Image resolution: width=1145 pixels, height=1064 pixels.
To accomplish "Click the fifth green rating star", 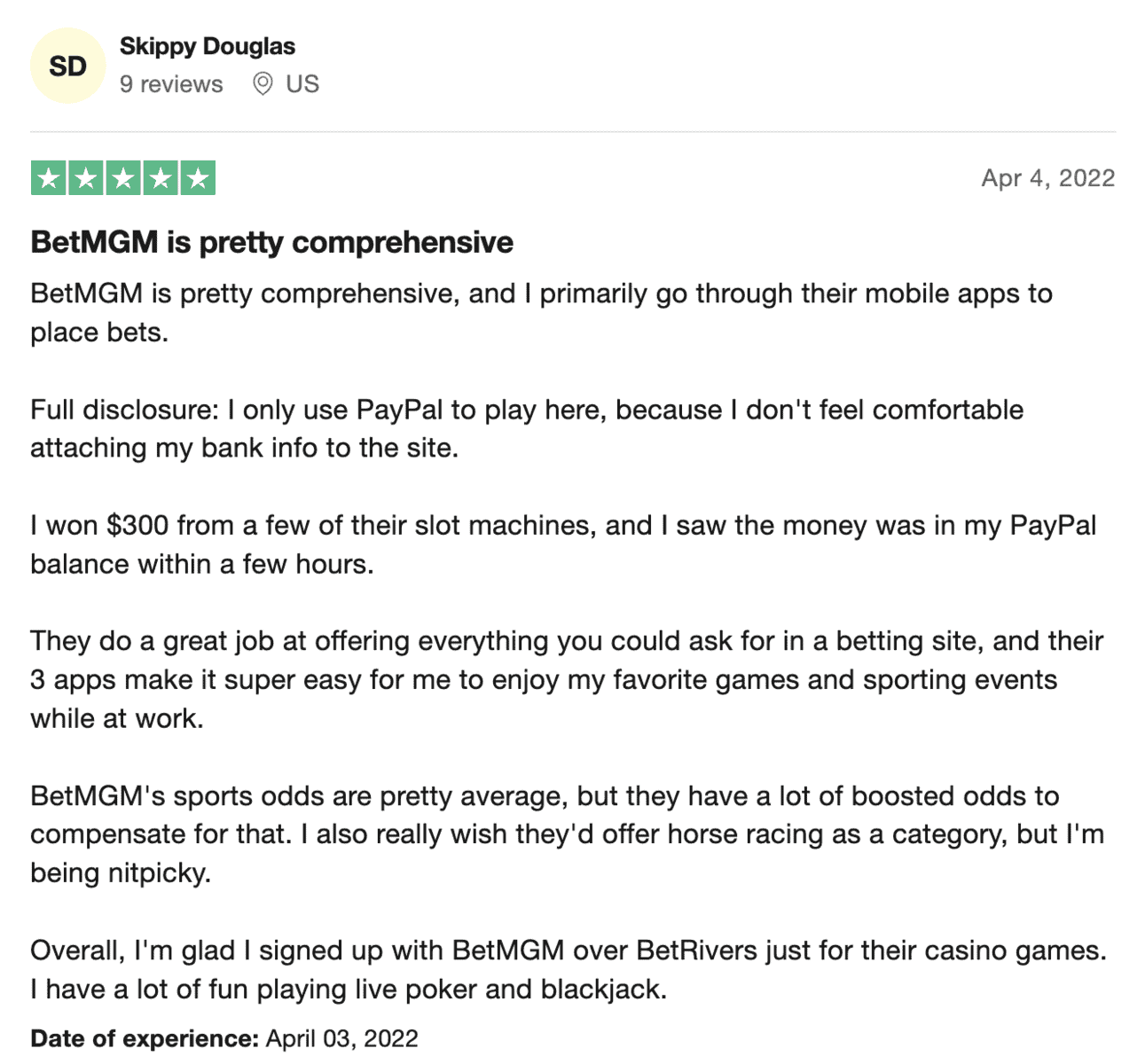I will click(198, 178).
